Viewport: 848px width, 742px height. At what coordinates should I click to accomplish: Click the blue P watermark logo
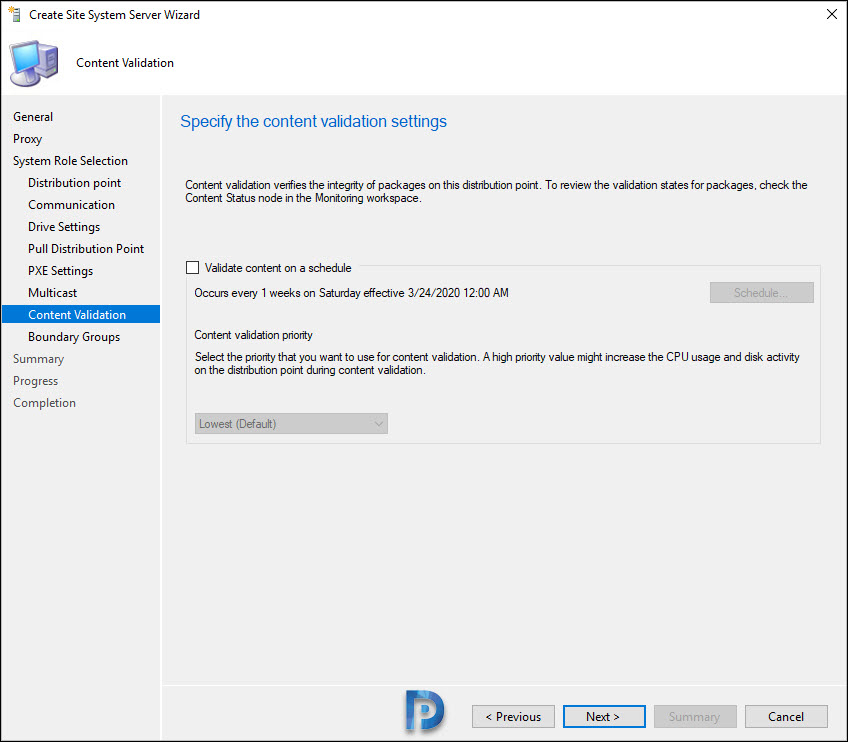(425, 711)
